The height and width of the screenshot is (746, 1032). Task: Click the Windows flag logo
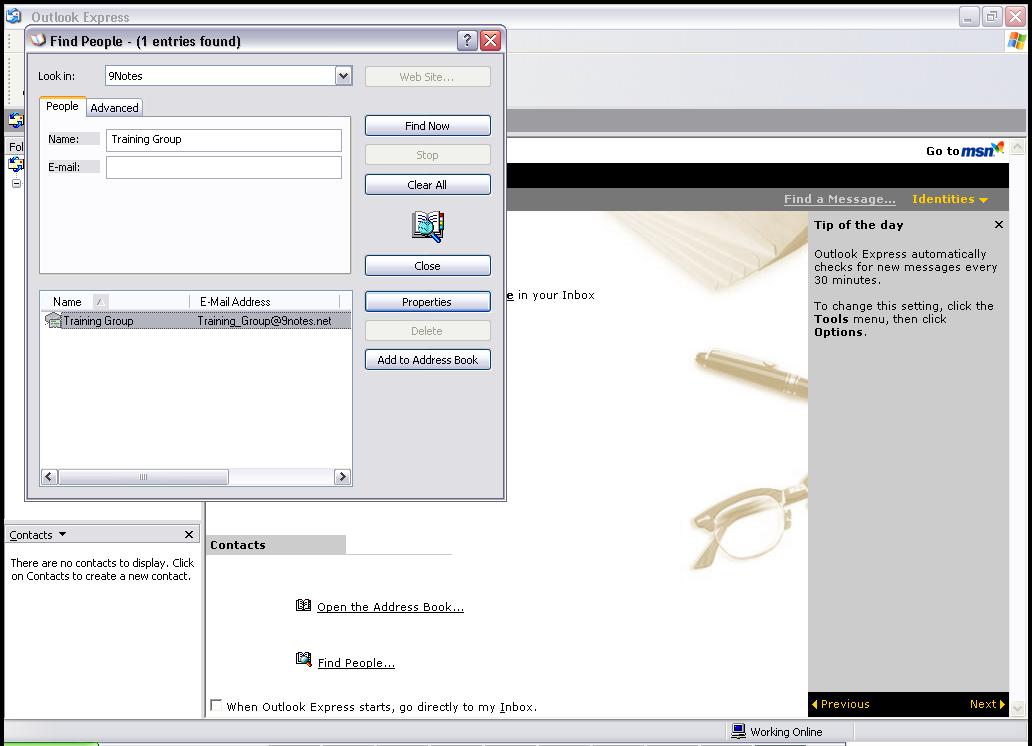(1016, 41)
